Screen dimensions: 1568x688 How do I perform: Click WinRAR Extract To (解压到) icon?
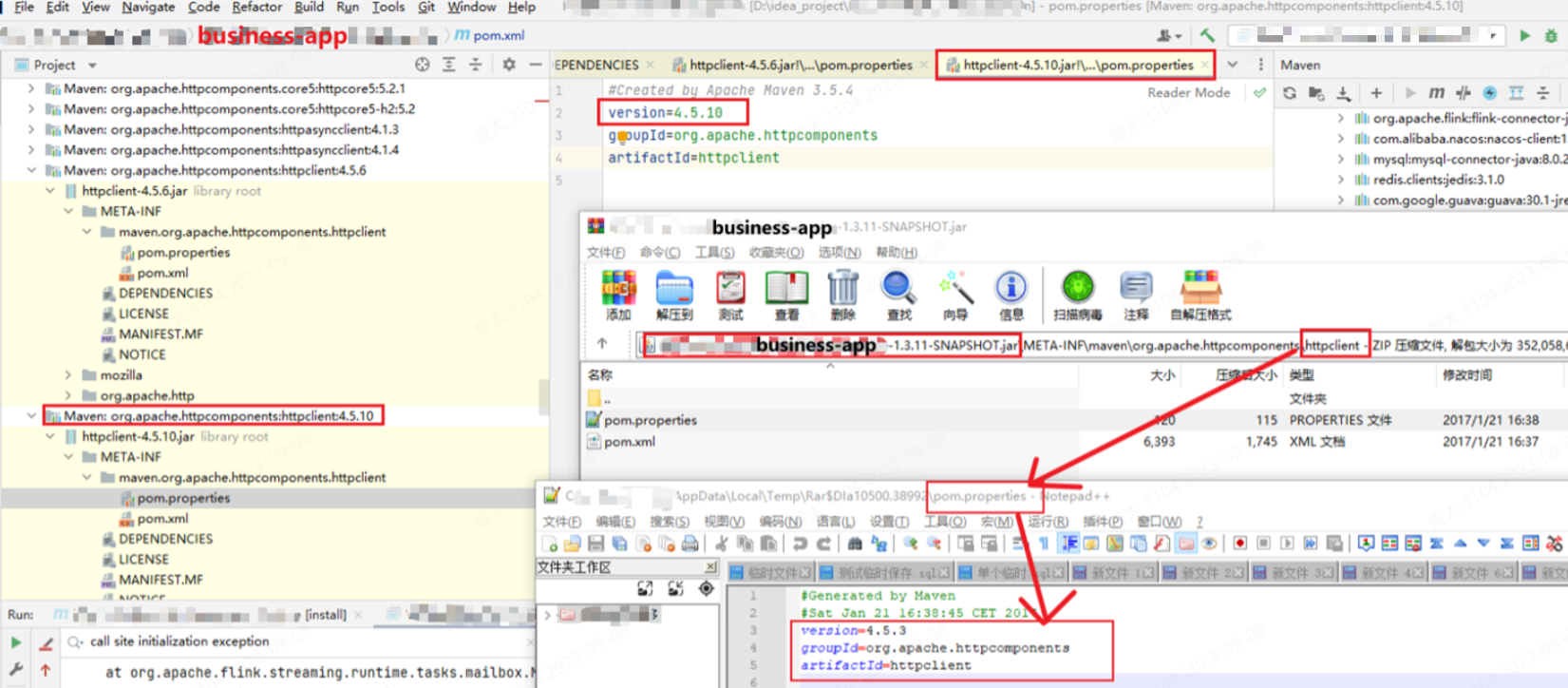click(674, 295)
